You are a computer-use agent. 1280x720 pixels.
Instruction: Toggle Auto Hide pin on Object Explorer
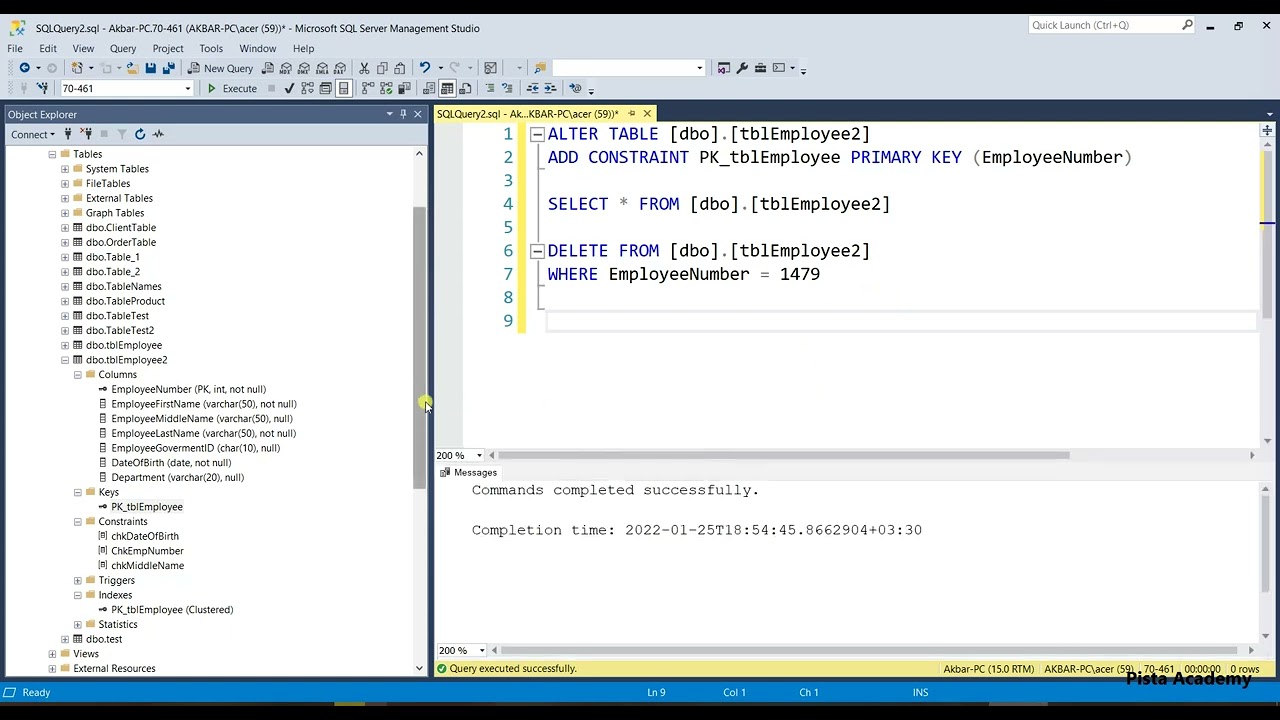tap(403, 114)
